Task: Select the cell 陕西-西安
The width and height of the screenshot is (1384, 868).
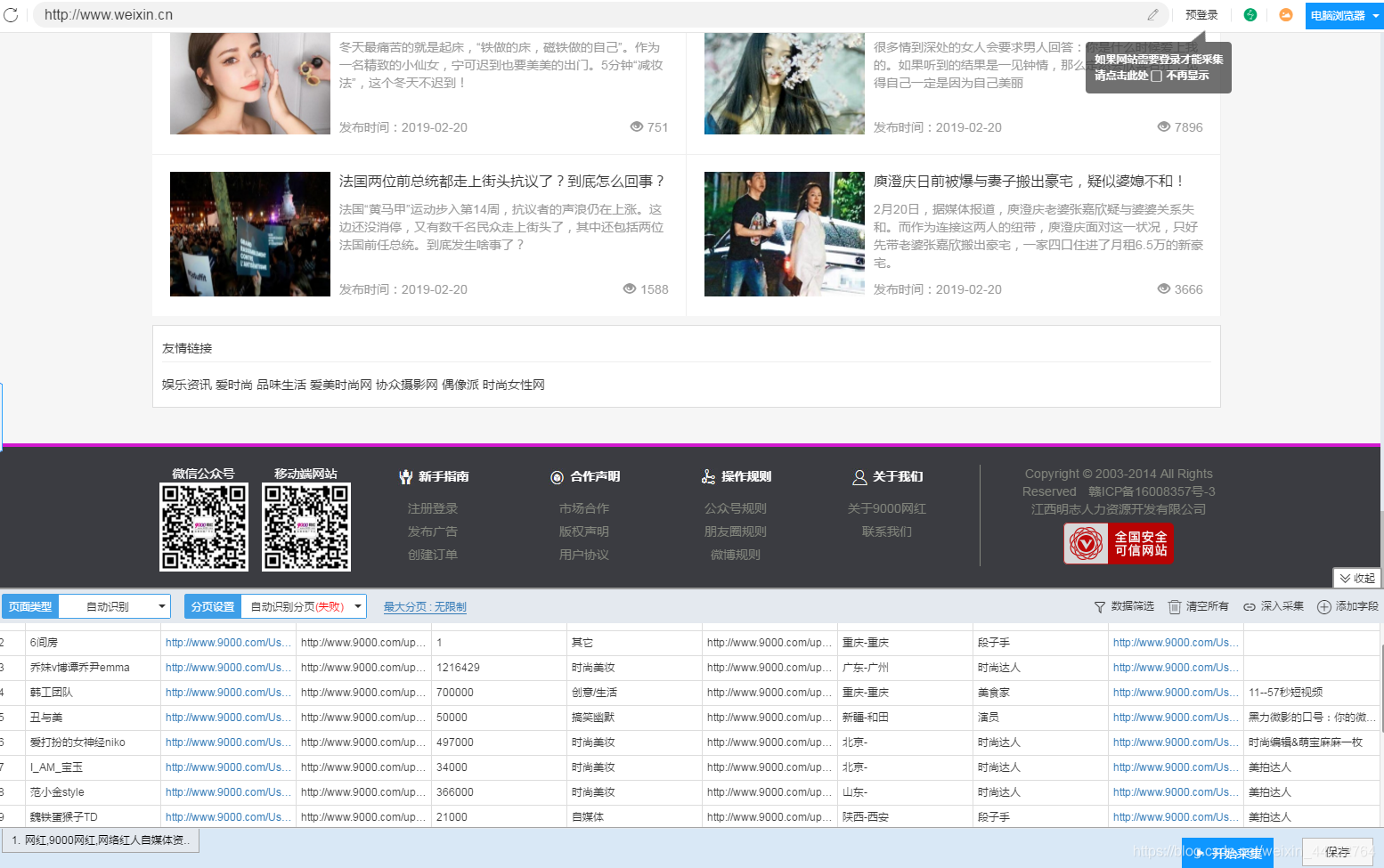Action: [905, 816]
